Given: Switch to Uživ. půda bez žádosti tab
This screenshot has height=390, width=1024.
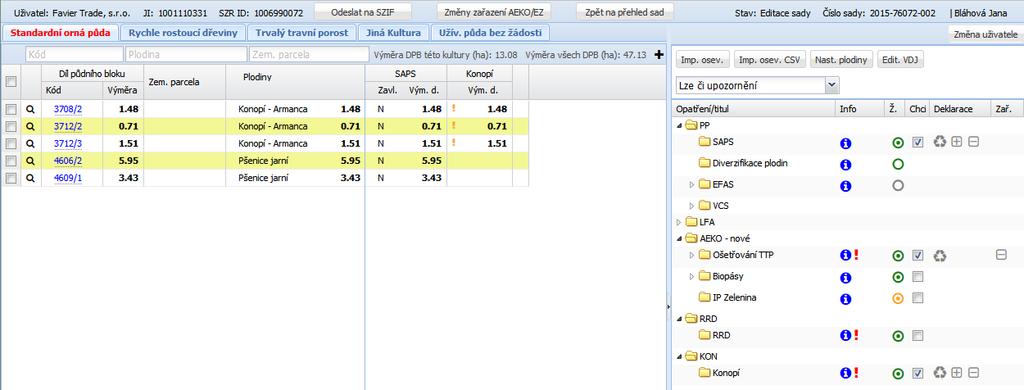Looking at the screenshot, I should (490, 33).
